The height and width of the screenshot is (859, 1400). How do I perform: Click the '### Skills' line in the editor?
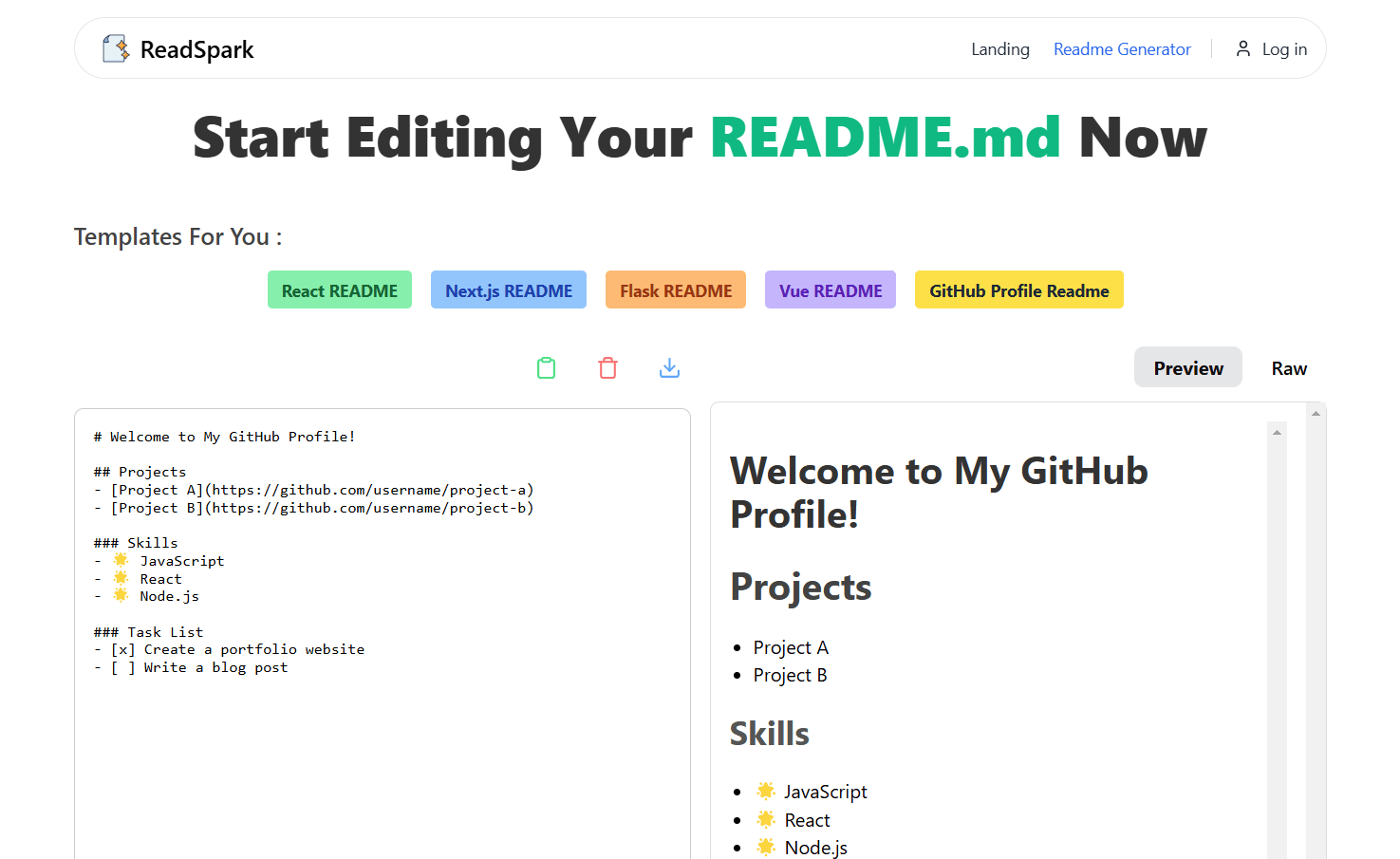tap(136, 543)
